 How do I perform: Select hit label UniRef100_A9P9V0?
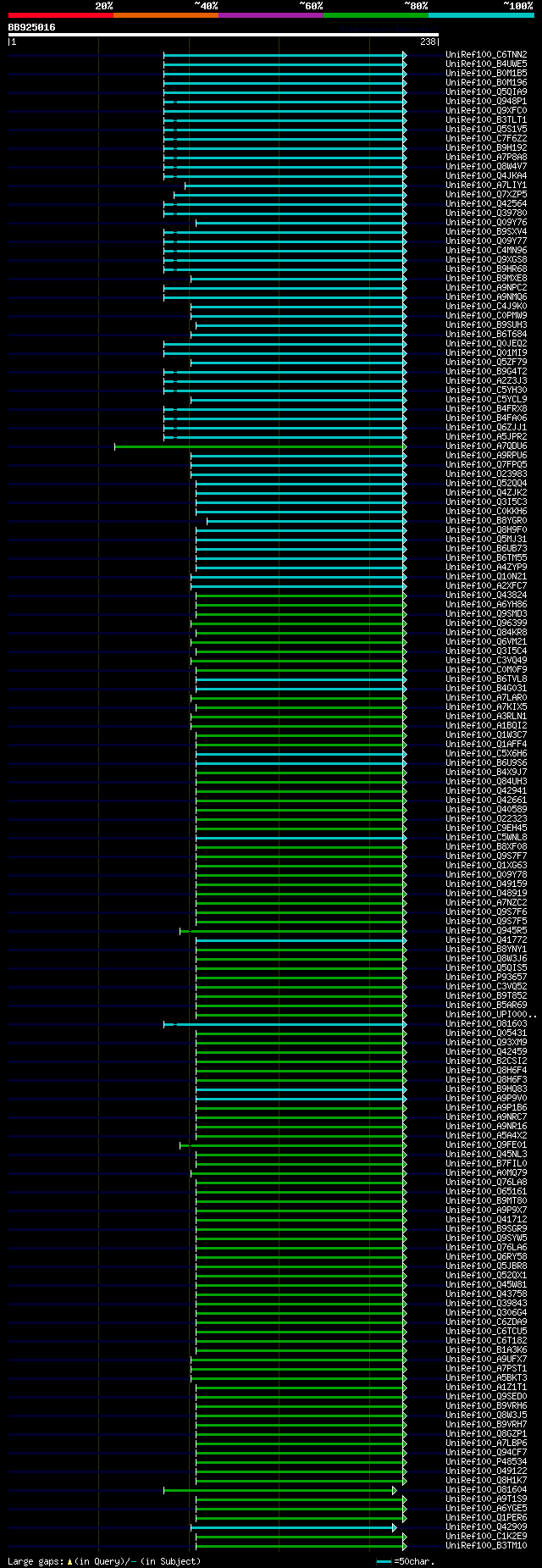486,1098
